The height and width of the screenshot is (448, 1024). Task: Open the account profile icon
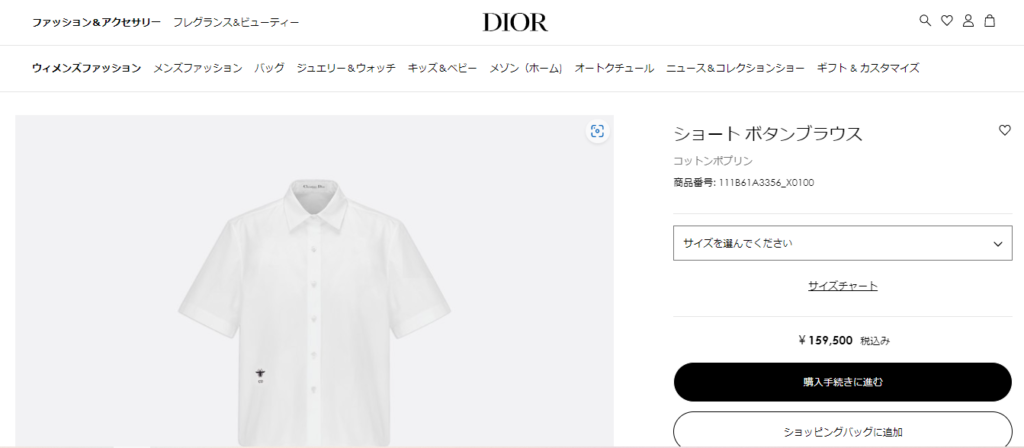tap(968, 21)
